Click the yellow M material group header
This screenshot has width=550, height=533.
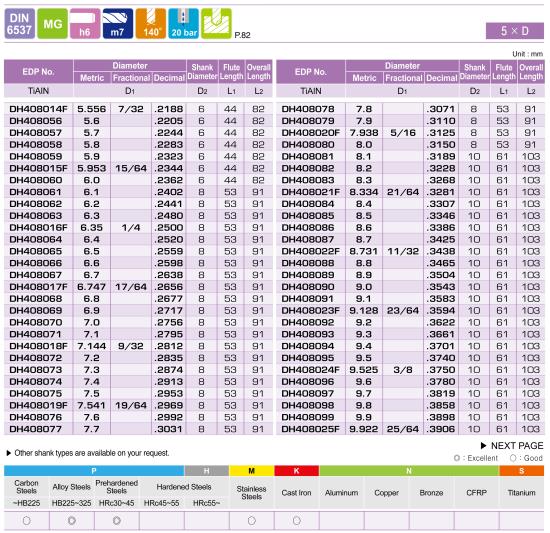pyautogui.click(x=251, y=471)
